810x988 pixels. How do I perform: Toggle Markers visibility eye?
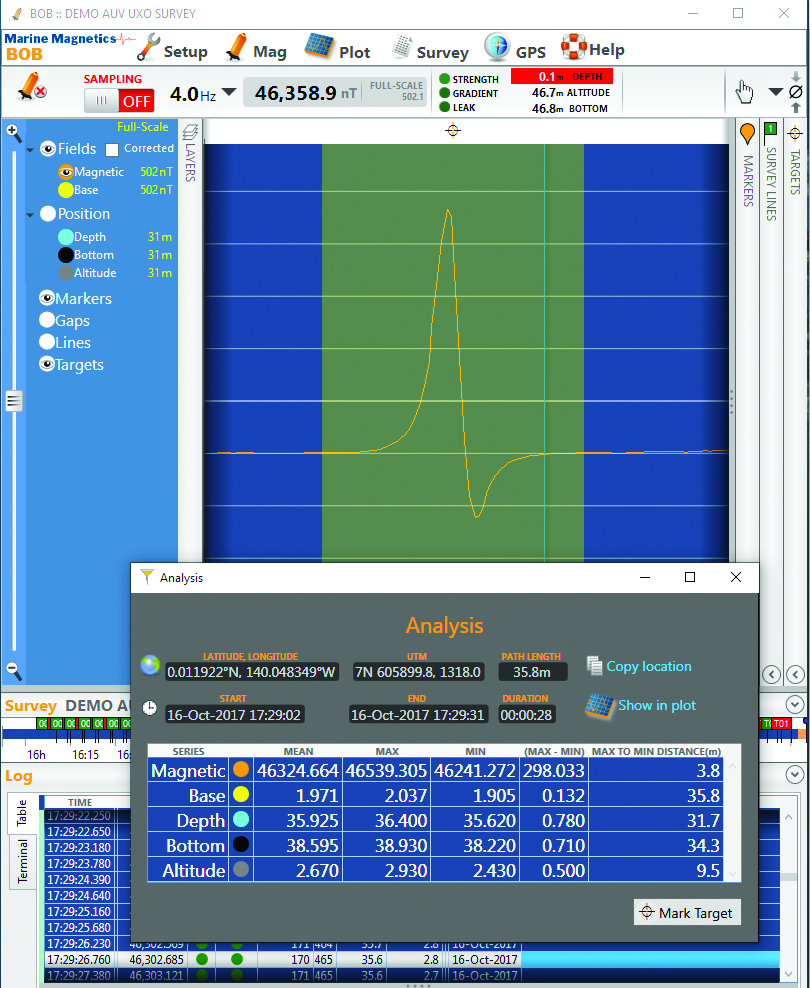pos(47,298)
